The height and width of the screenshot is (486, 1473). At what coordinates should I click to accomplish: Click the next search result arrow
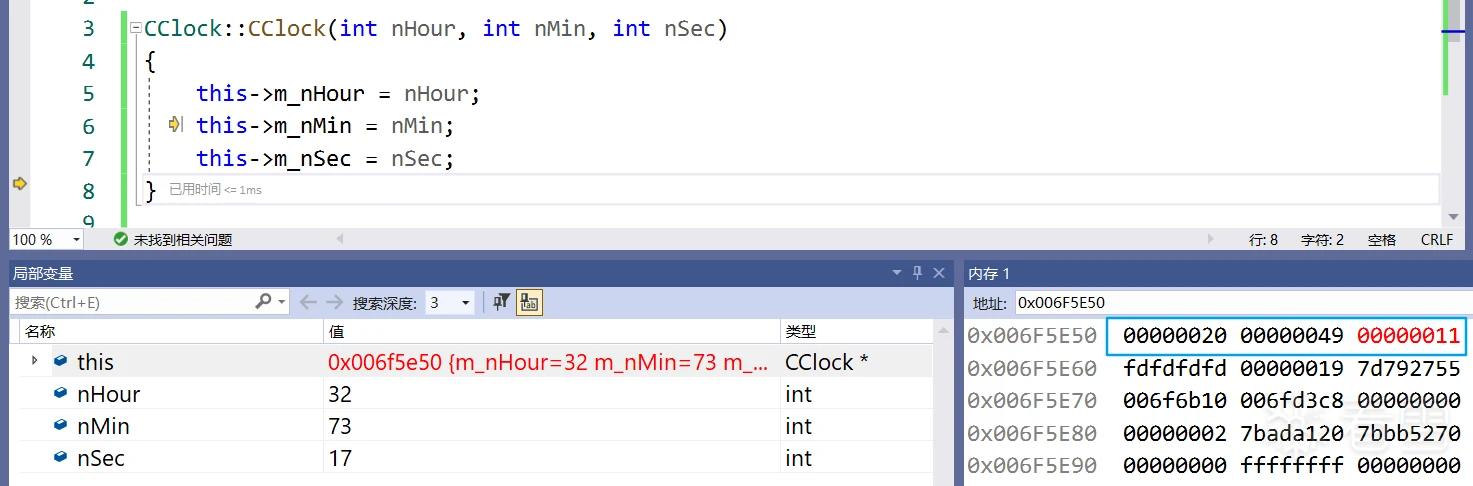[335, 302]
